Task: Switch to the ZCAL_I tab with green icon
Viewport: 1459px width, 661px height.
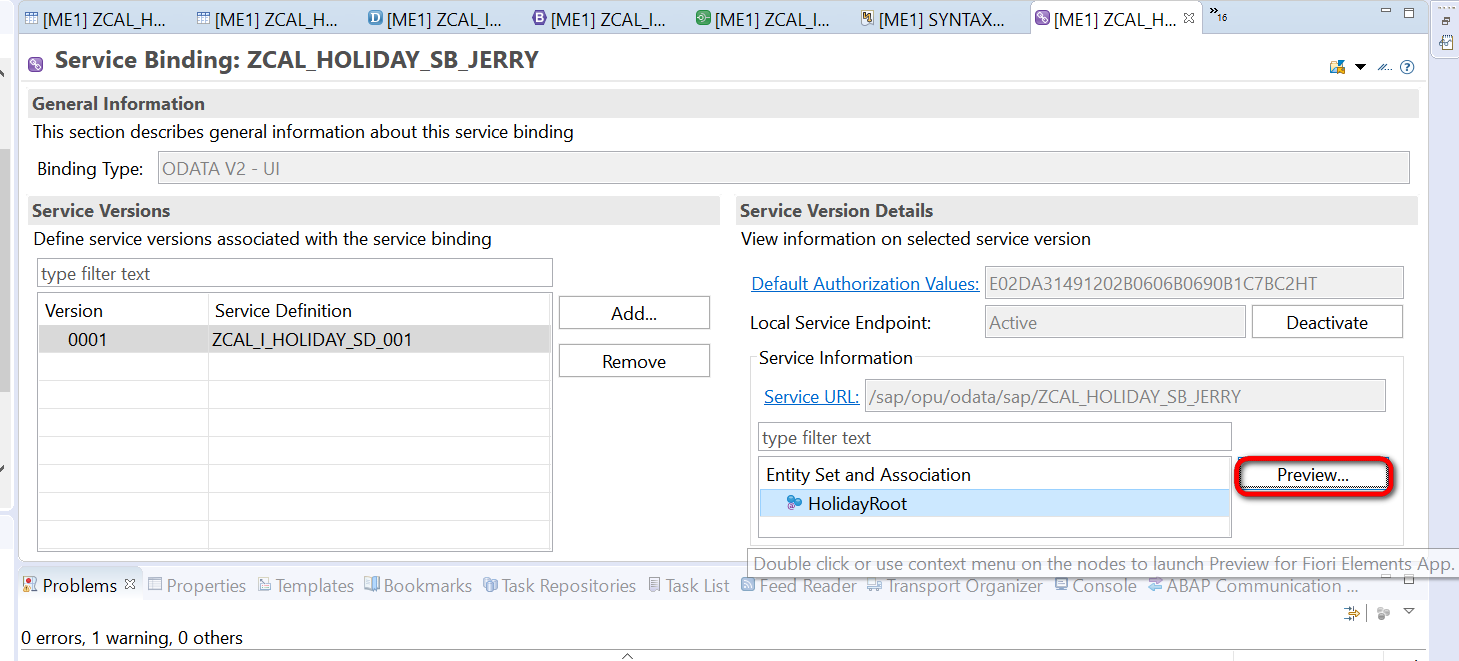Action: [x=762, y=18]
